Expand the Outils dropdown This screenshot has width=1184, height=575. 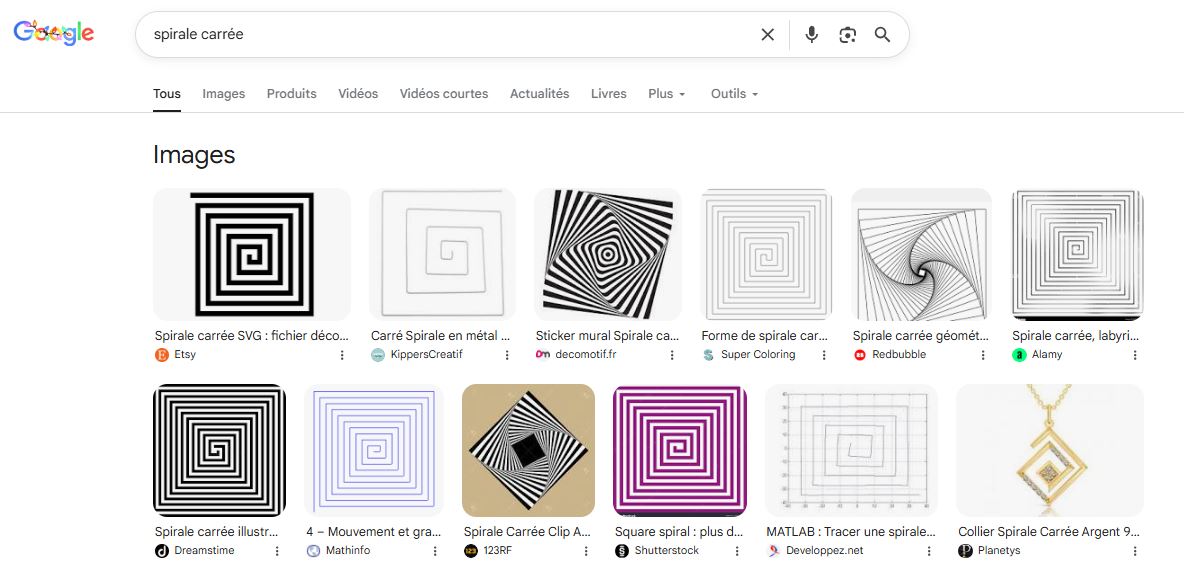point(734,94)
